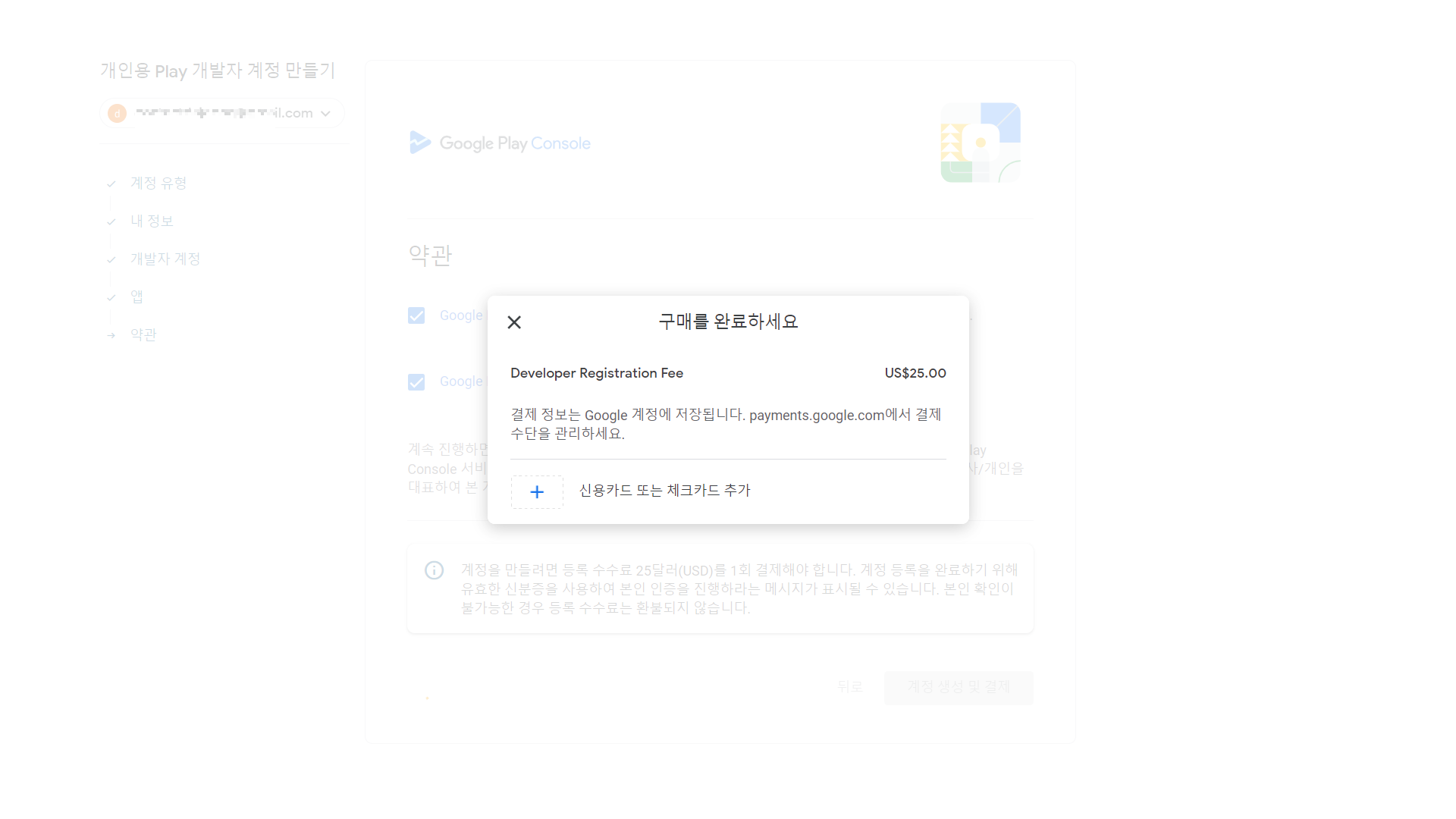Click the 약관 section heading

tap(430, 256)
